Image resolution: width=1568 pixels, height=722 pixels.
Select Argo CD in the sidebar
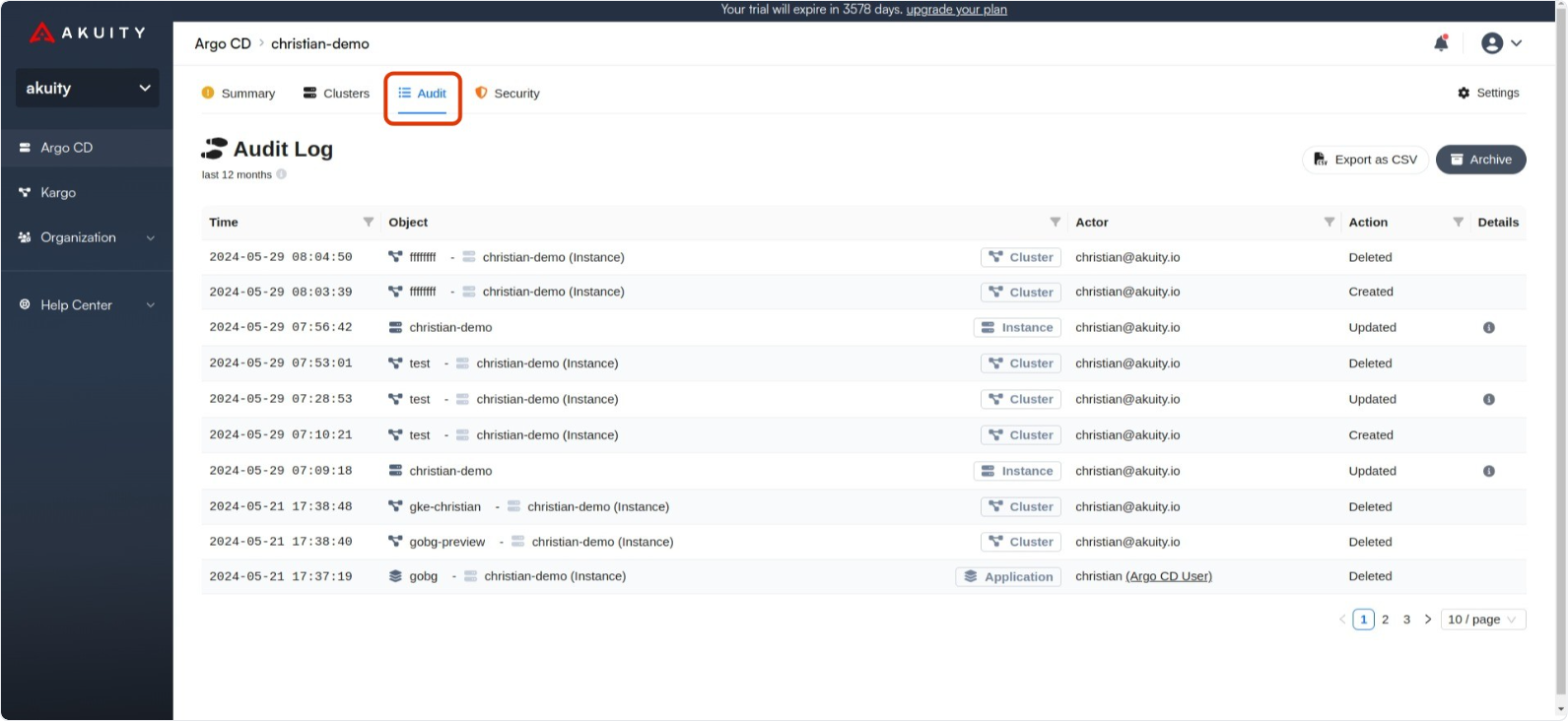(x=87, y=148)
